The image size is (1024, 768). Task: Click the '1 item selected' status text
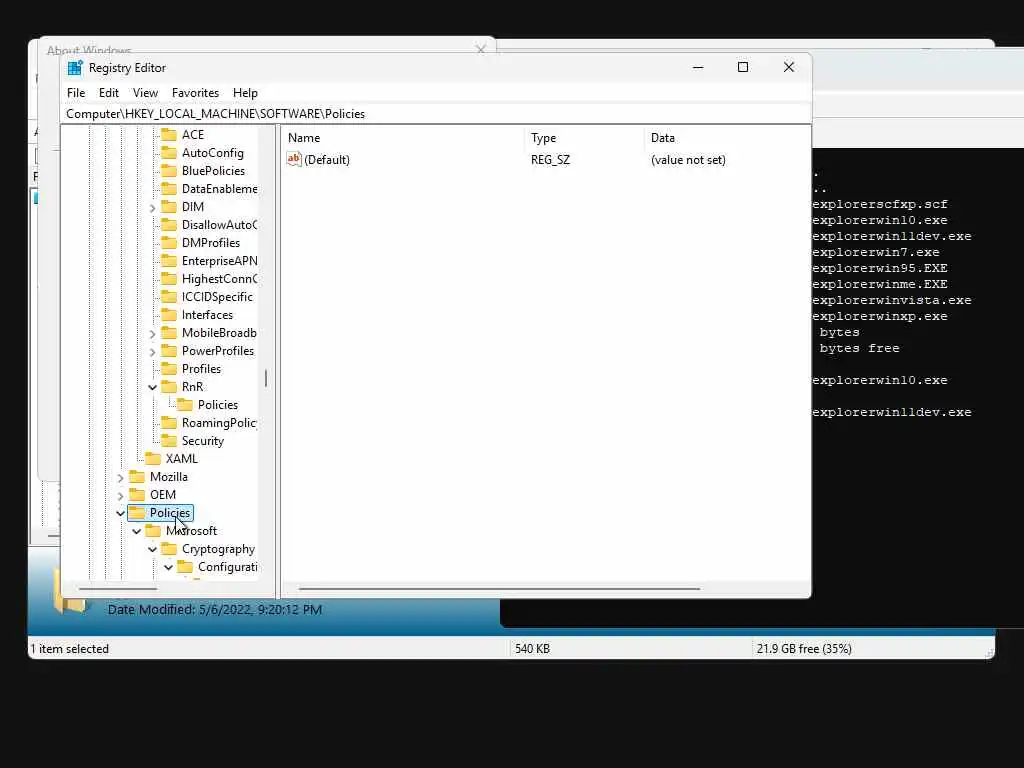70,649
